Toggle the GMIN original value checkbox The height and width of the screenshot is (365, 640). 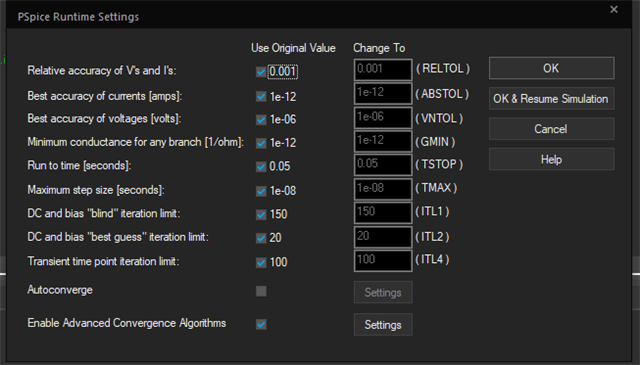pos(261,143)
